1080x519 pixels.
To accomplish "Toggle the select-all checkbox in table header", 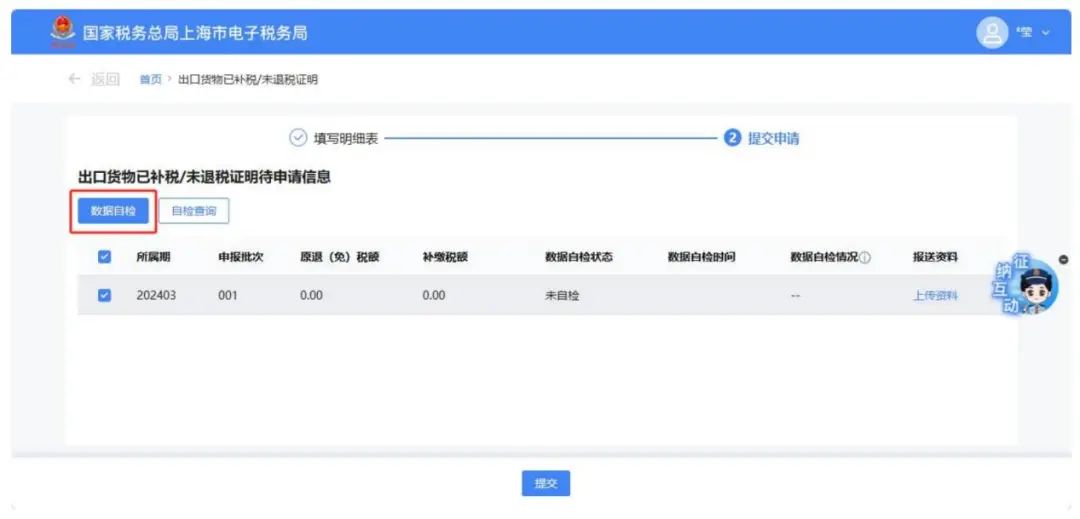I will [105, 257].
